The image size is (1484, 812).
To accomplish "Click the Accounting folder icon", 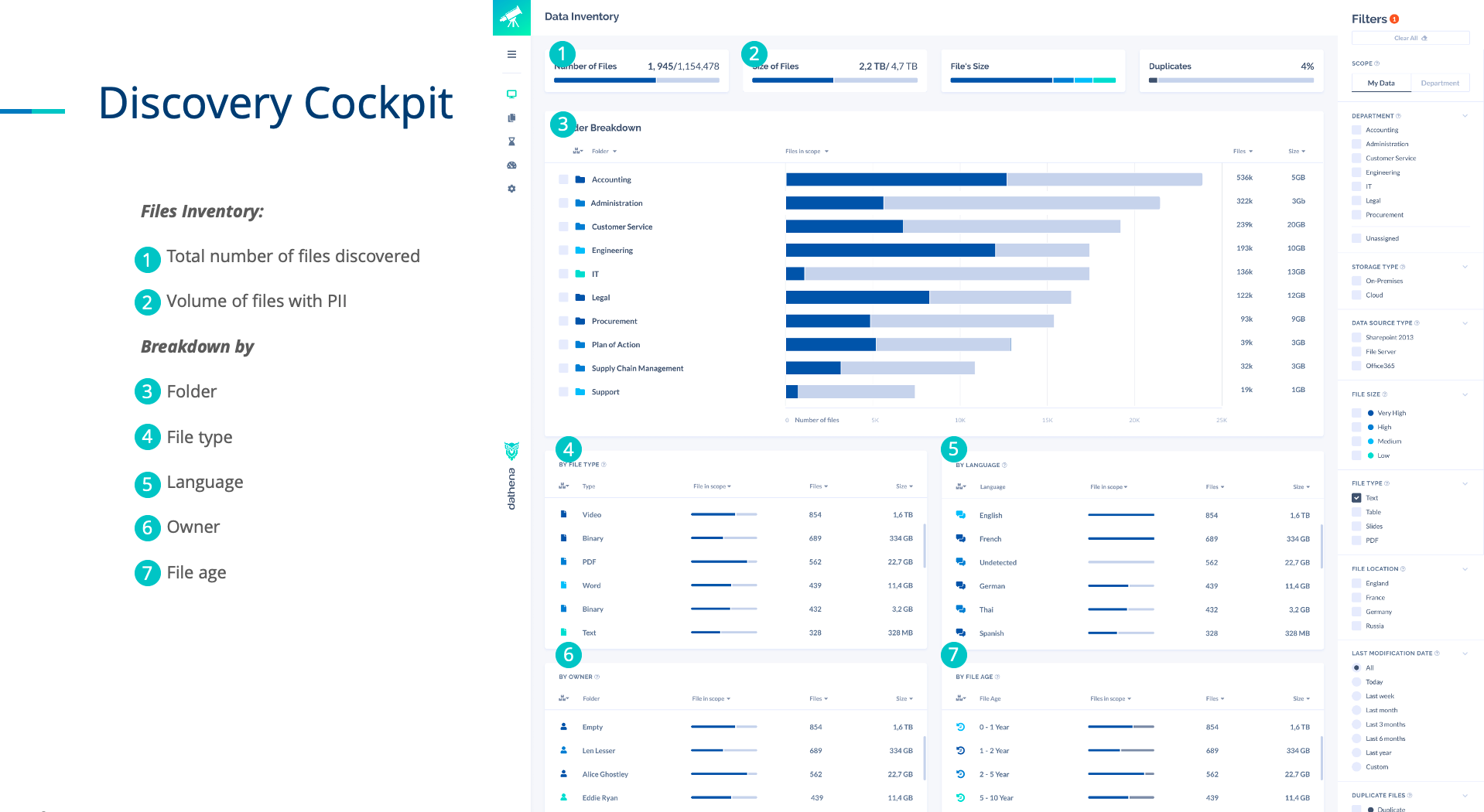I will pos(580,179).
